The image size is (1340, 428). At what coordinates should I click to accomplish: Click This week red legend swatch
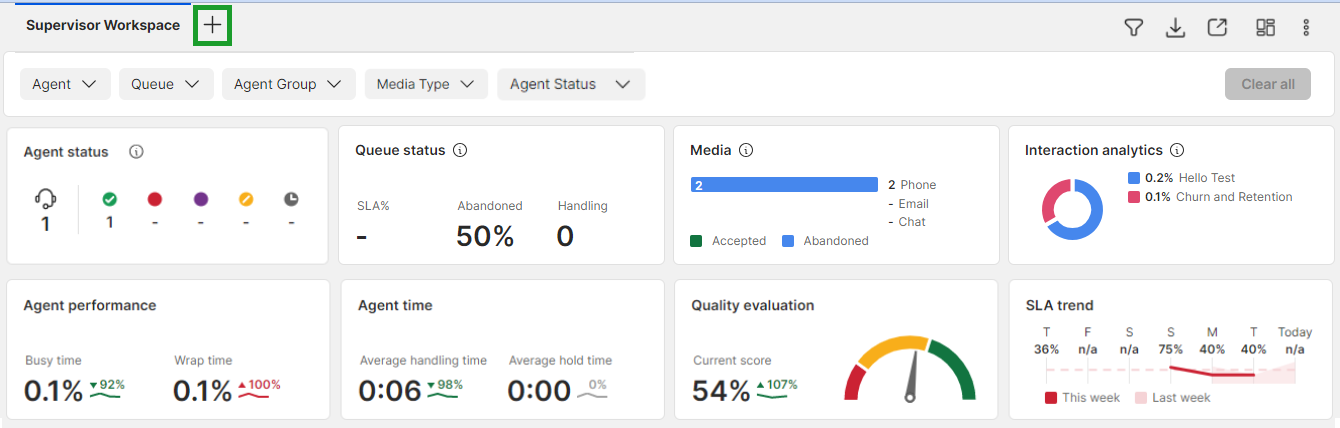[x=1051, y=398]
